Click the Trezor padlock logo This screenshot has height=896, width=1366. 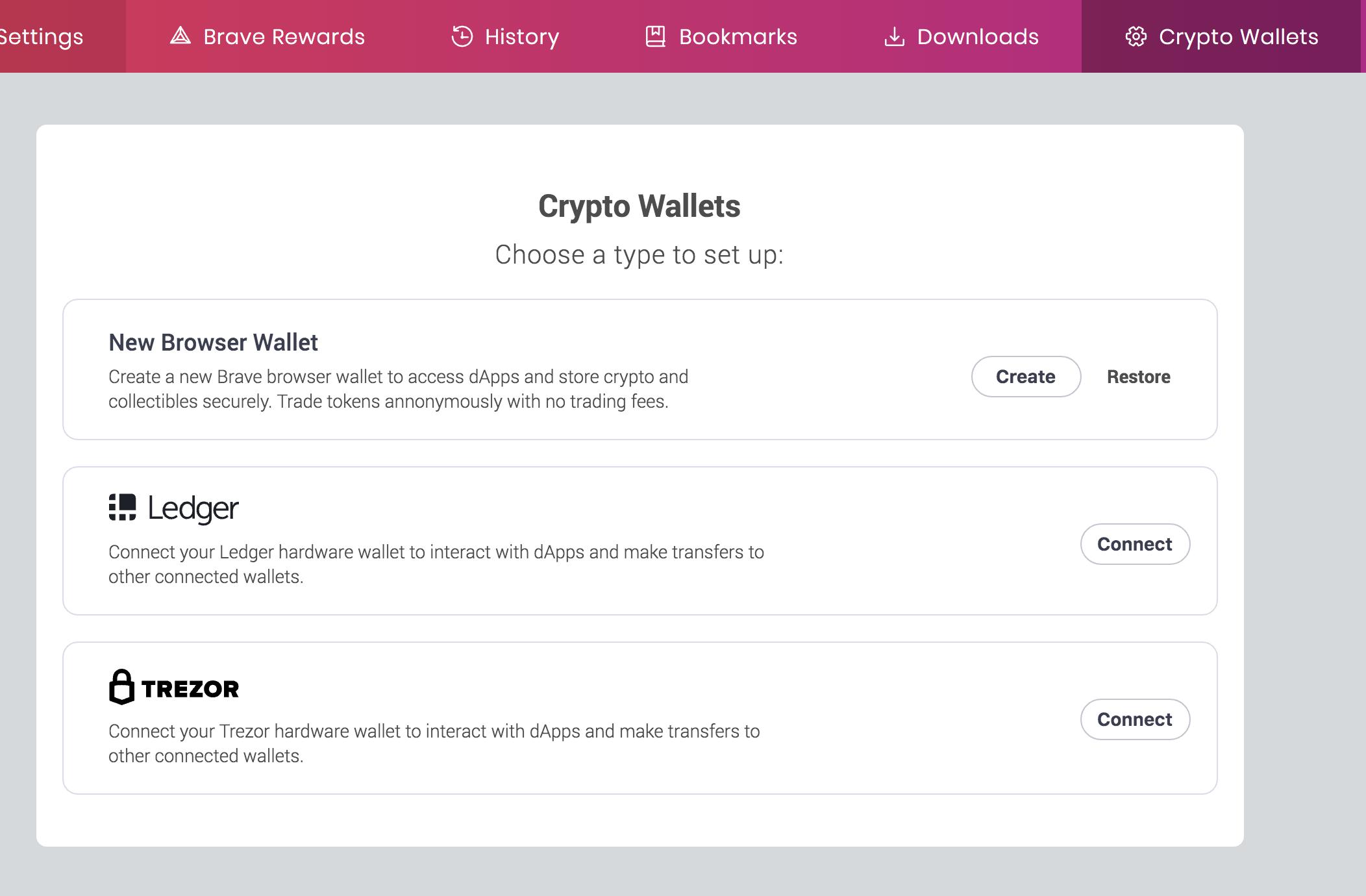click(x=121, y=687)
